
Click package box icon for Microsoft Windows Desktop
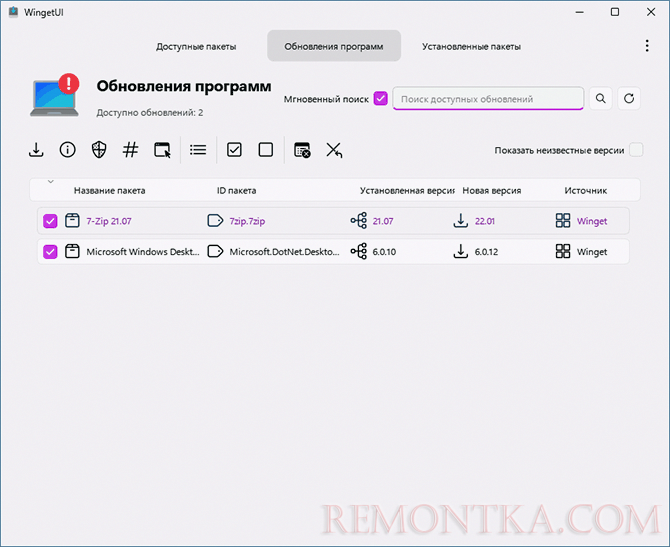(72, 251)
